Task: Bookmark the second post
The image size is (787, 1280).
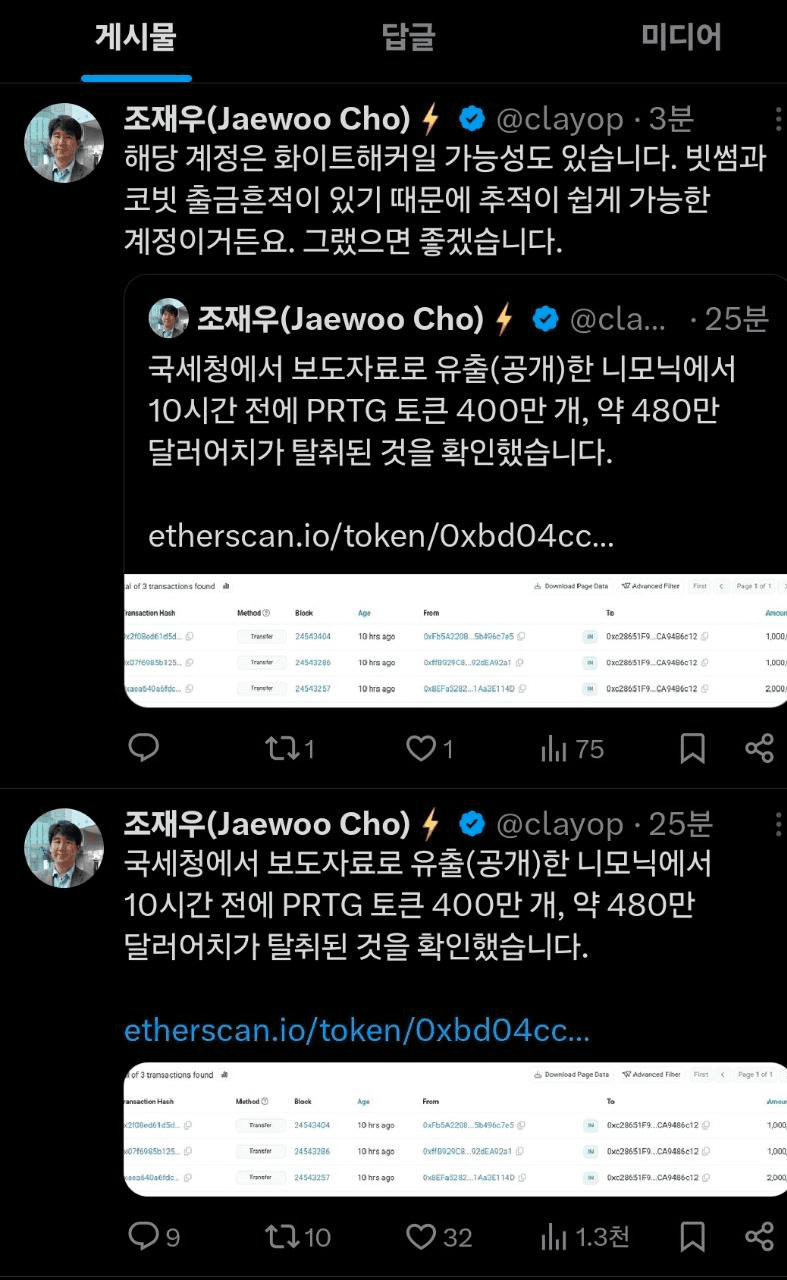Action: [x=692, y=1237]
